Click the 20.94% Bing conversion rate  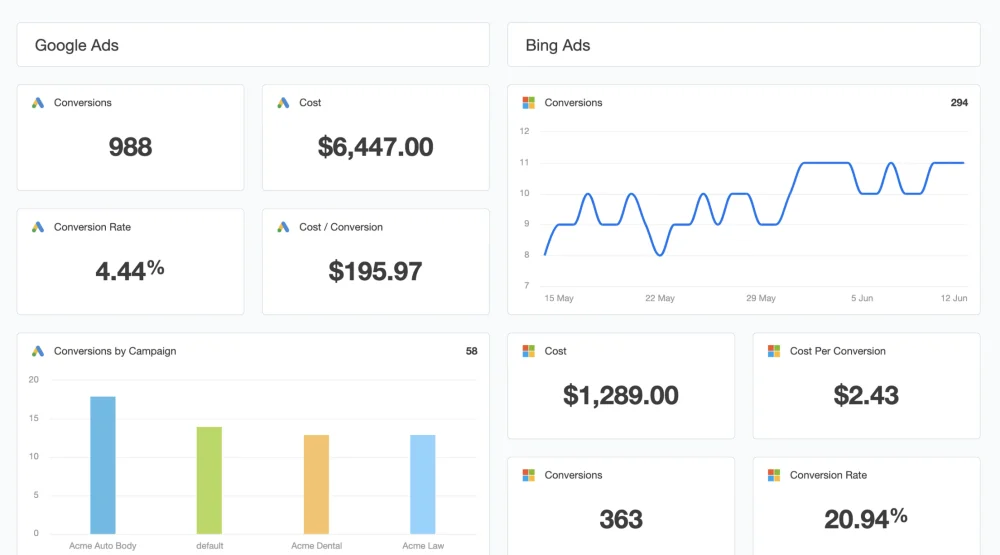[x=866, y=519]
